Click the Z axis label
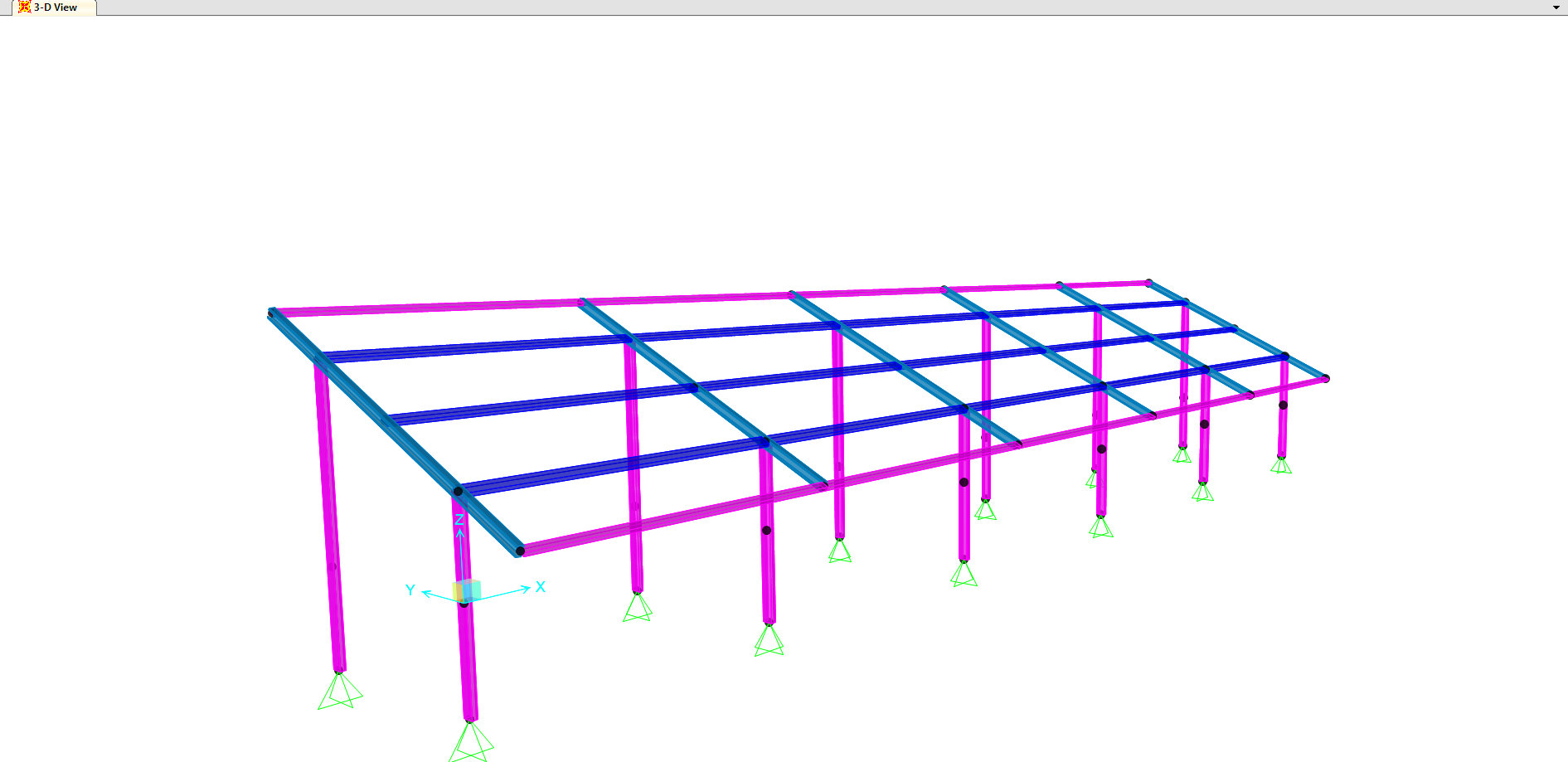 (459, 520)
